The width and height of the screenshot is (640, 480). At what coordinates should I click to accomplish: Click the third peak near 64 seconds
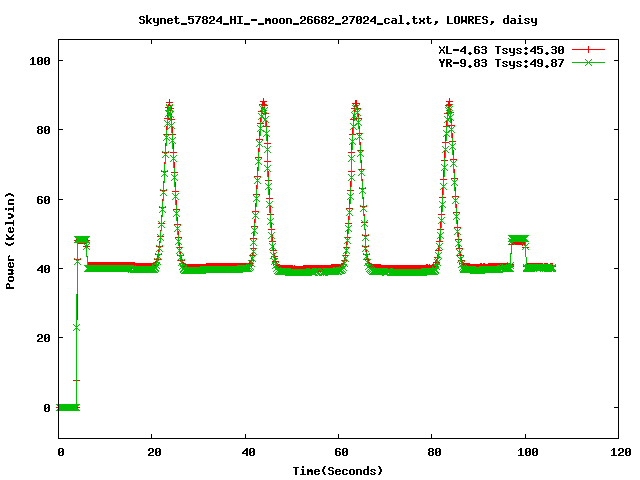click(356, 105)
